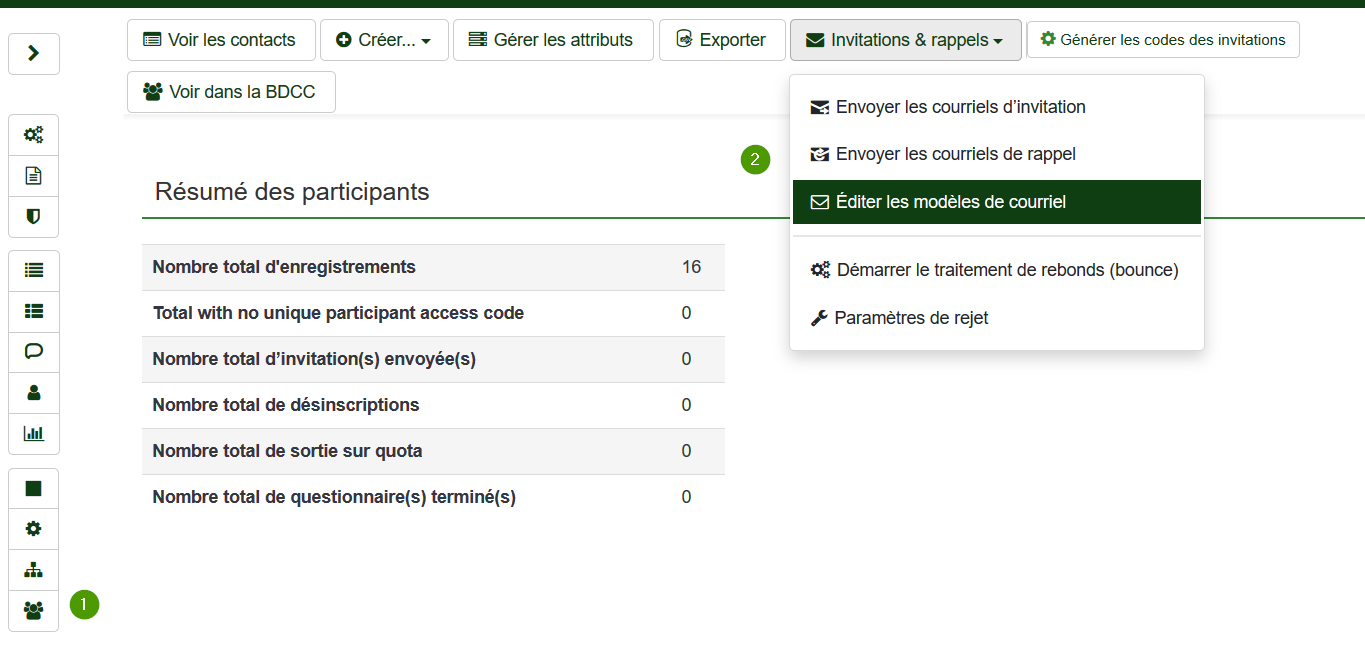Image resolution: width=1365 pixels, height=649 pixels.
Task: Collapse the Invitations & rappels dropdown
Action: 906,40
